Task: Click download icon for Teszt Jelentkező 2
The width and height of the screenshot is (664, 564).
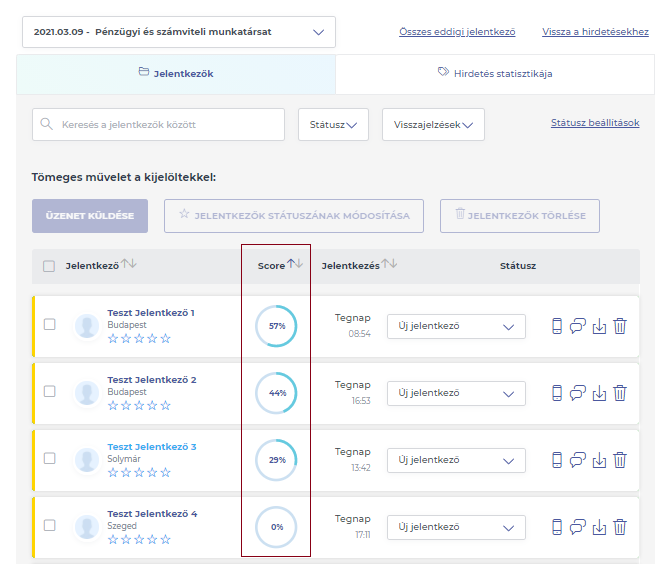Action: 599,393
